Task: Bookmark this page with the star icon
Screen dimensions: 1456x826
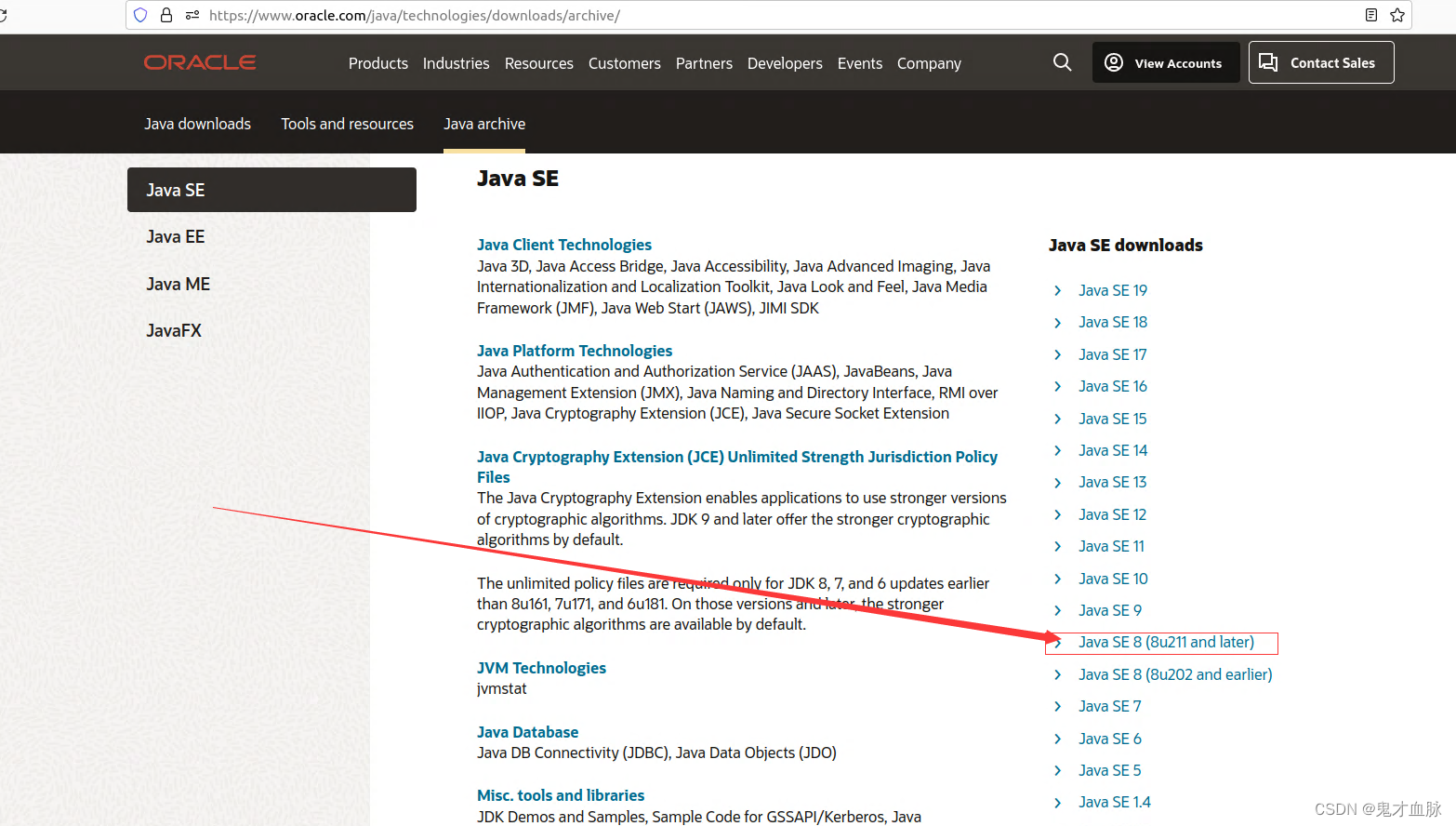Action: 1397,15
